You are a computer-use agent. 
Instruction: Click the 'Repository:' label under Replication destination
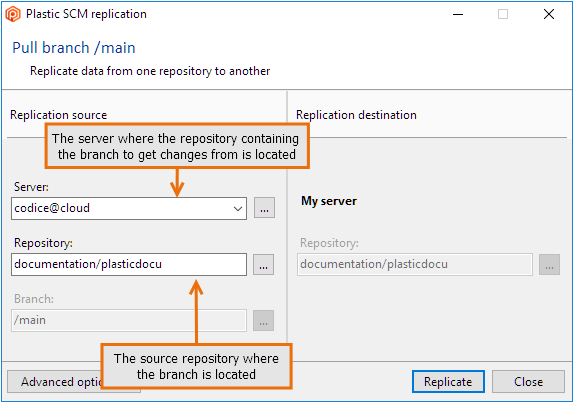(x=329, y=243)
